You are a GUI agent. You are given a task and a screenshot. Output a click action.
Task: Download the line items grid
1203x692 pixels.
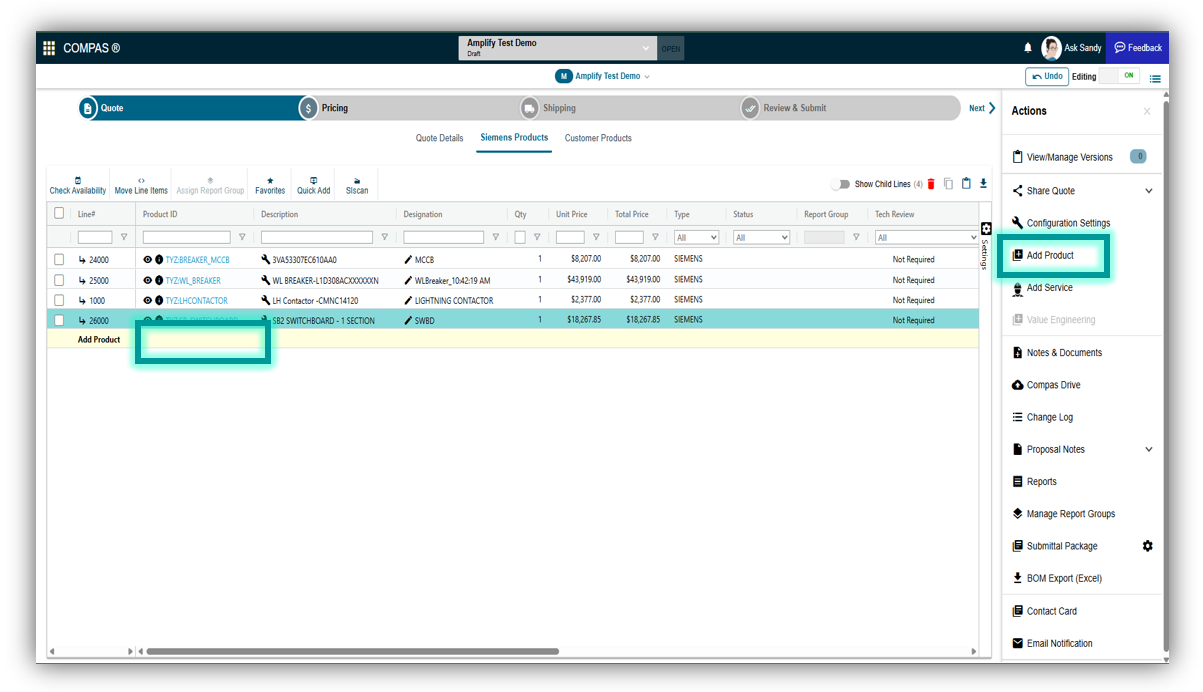tap(983, 184)
